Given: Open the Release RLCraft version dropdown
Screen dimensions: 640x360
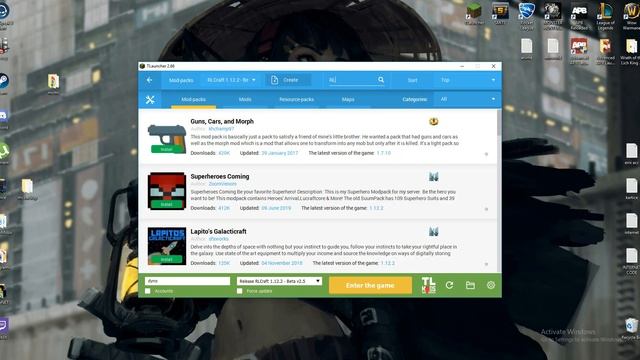Looking at the screenshot, I should coord(279,281).
